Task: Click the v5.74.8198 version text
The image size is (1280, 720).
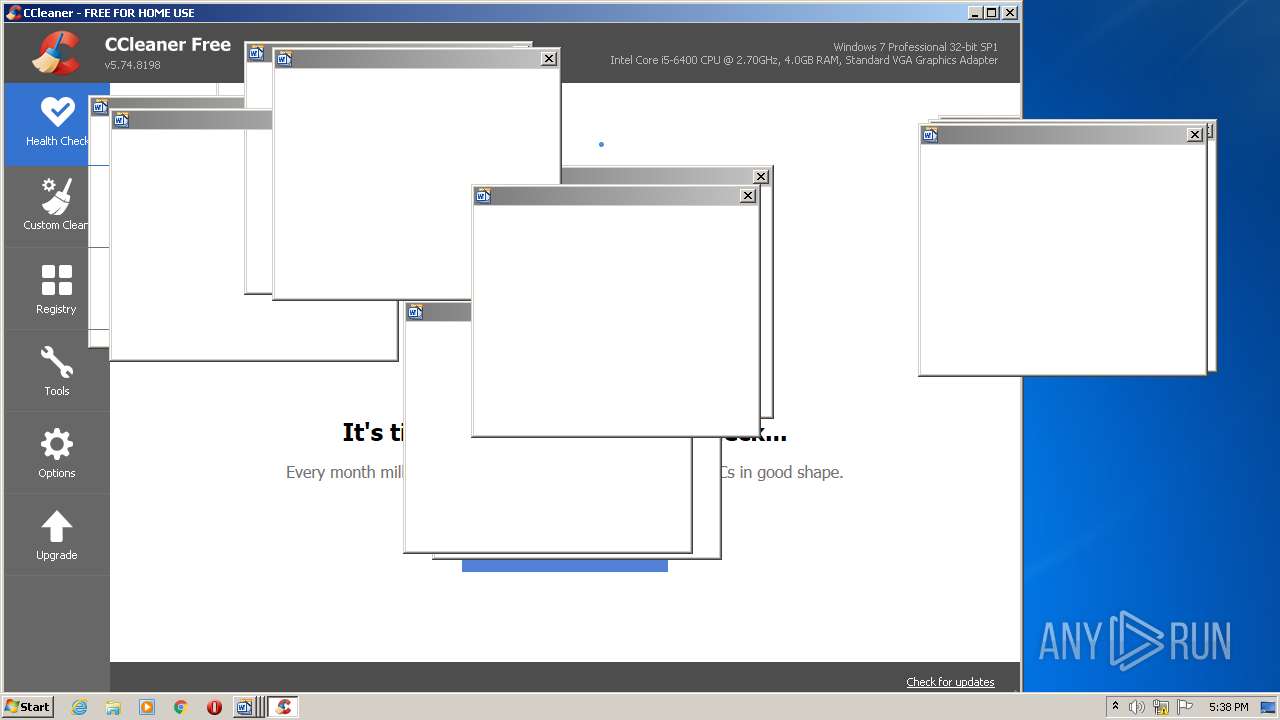Action: click(132, 65)
